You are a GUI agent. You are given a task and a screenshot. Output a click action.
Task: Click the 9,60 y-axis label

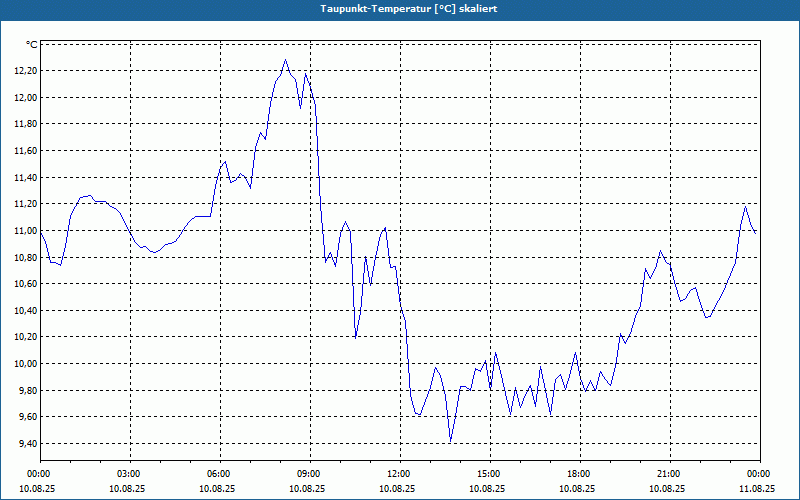[28, 417]
